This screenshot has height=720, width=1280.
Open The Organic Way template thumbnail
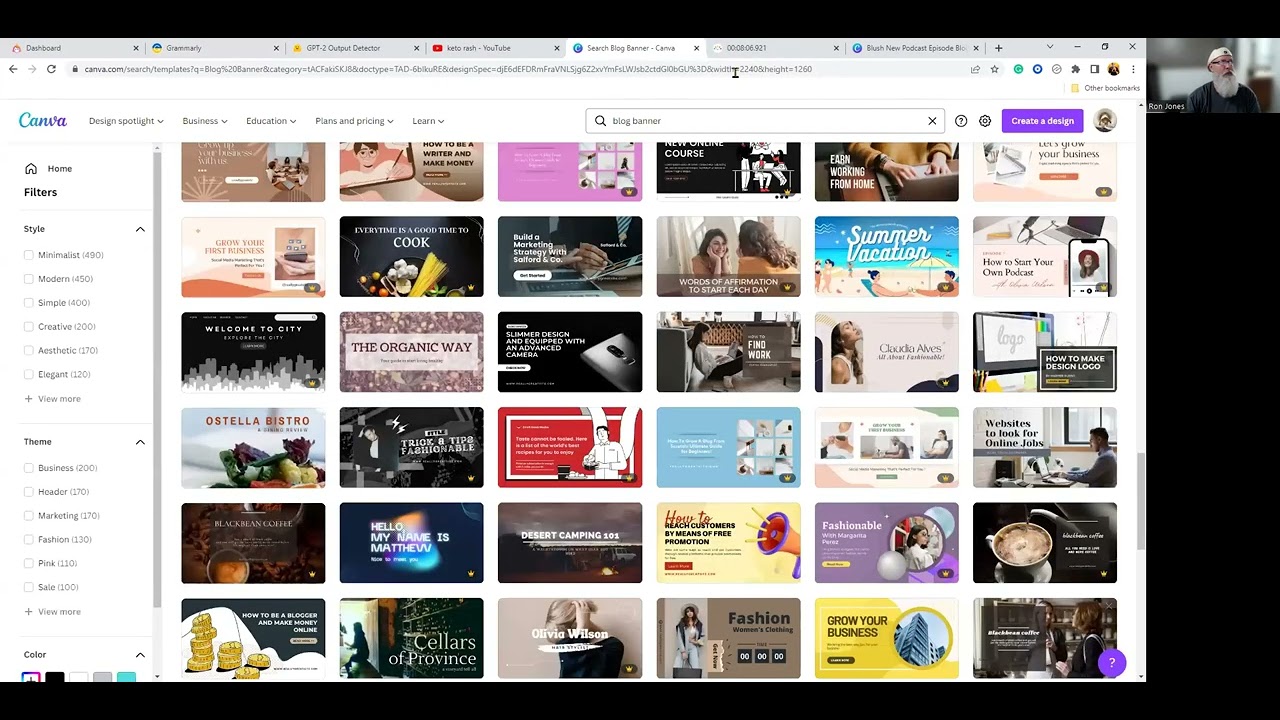[411, 352]
